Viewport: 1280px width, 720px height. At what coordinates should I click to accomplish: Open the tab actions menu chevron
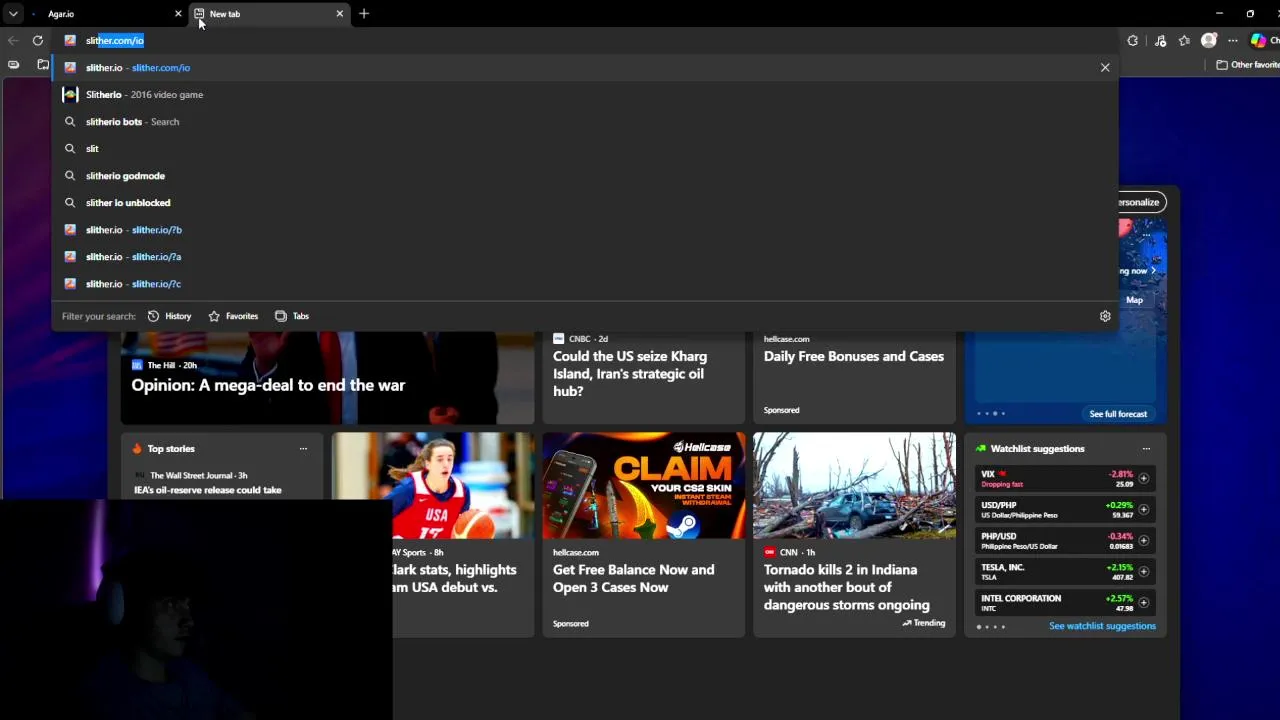[13, 14]
